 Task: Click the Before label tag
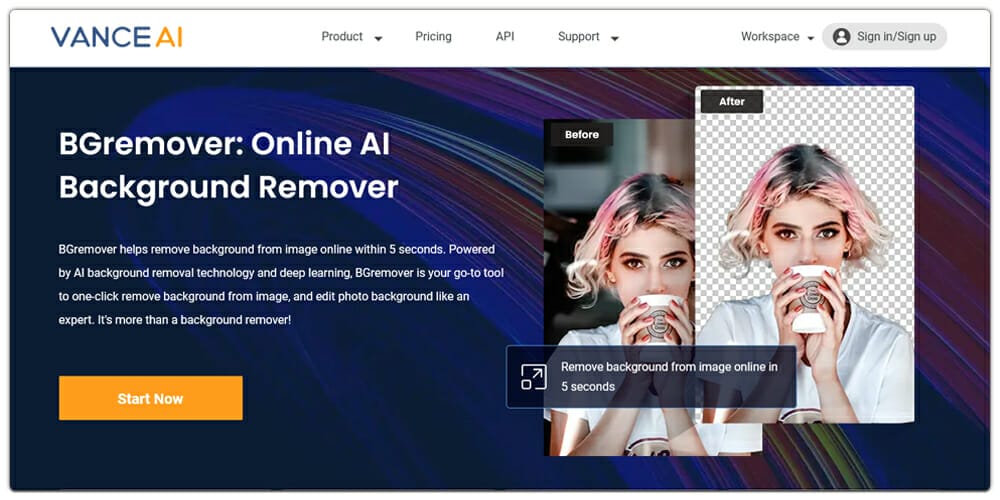582,134
